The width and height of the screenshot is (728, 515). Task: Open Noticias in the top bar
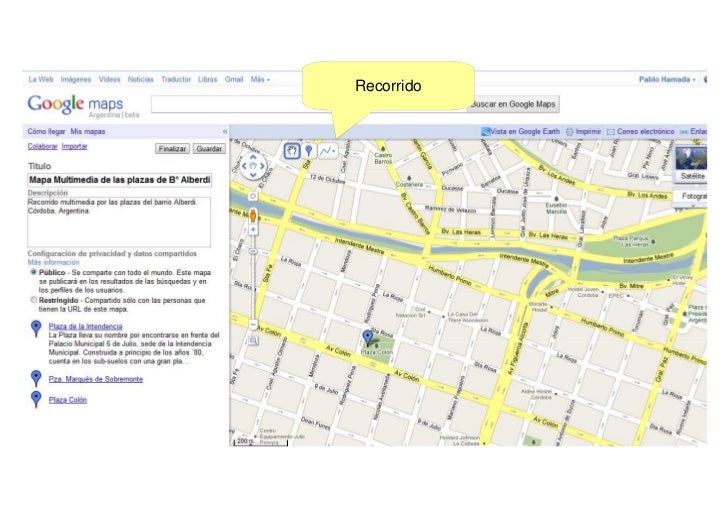140,79
